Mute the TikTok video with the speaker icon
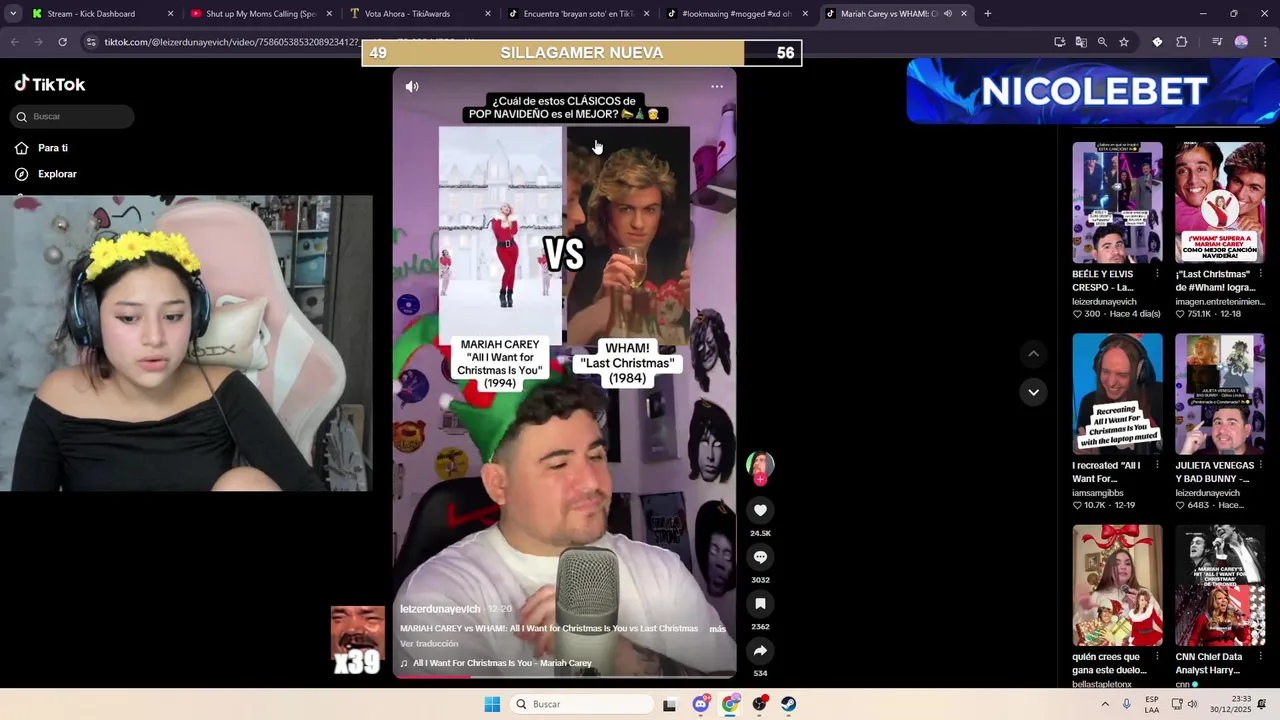 412,87
